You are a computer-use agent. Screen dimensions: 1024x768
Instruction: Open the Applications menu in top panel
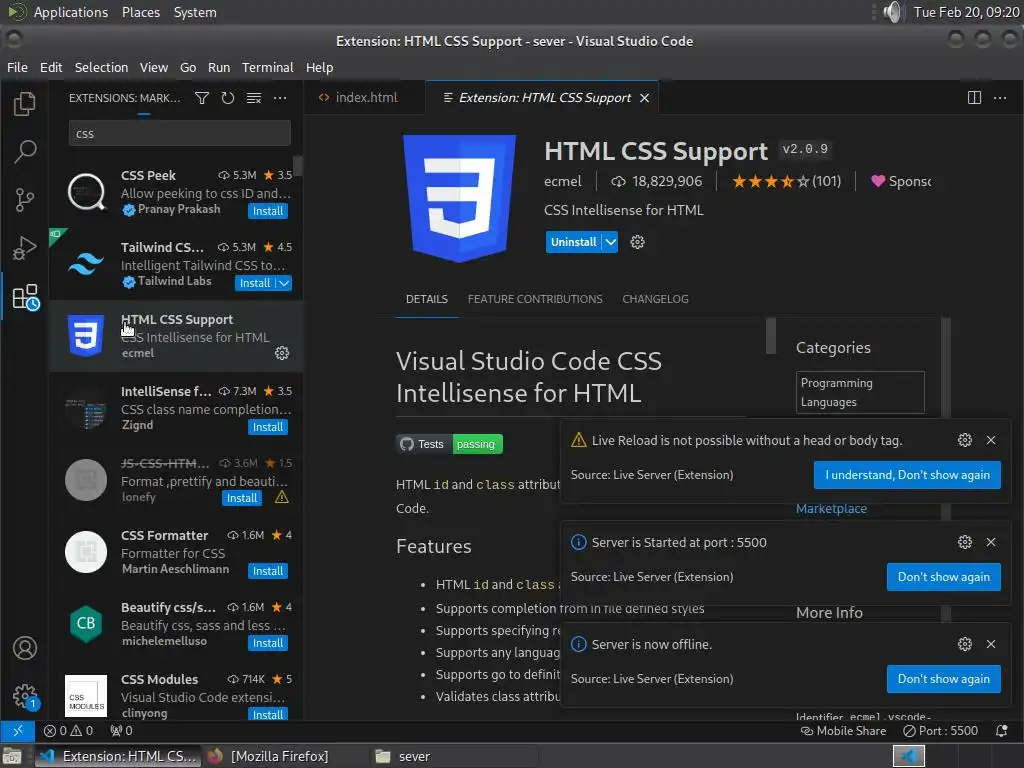[71, 12]
